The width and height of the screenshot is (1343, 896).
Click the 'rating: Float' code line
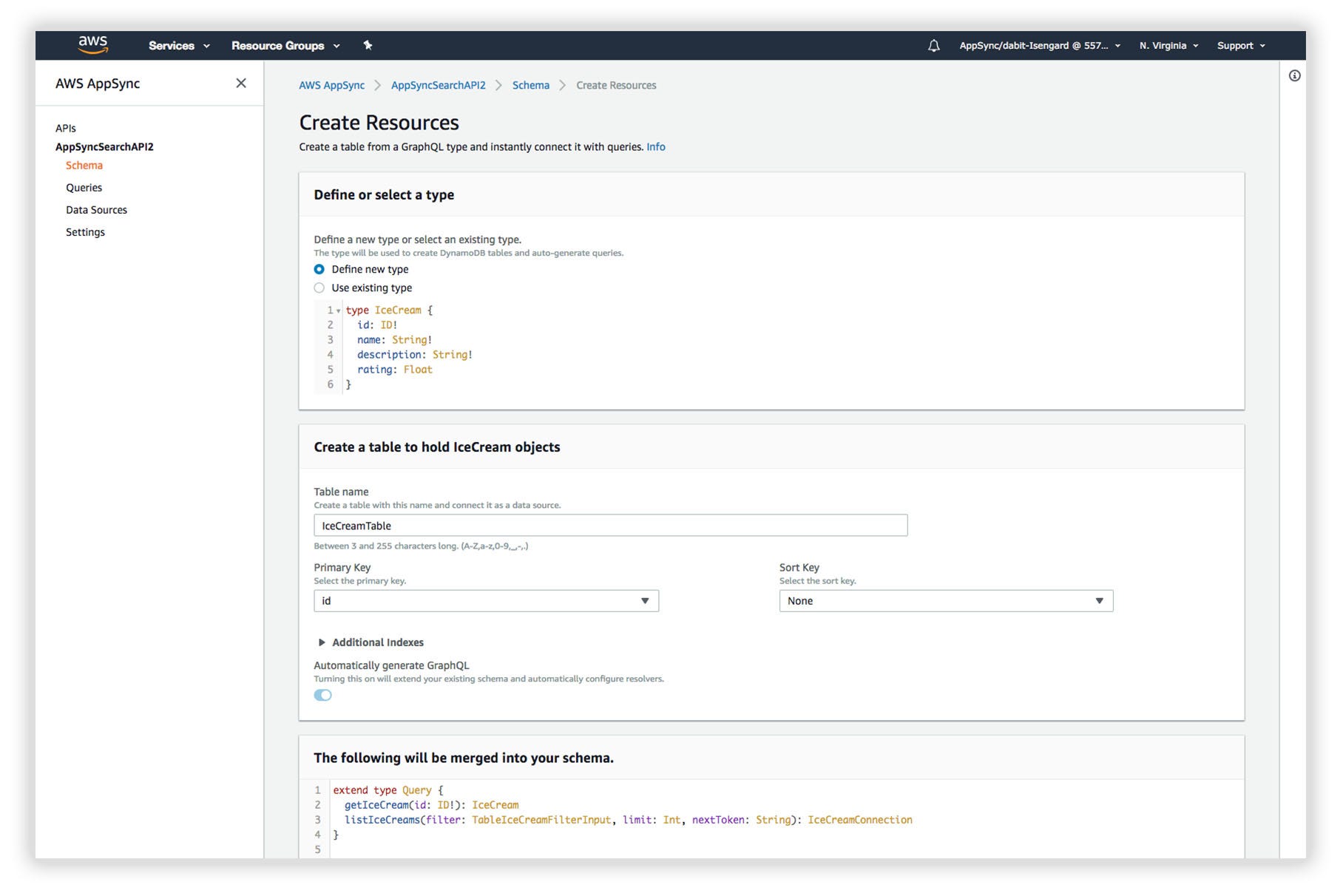pyautogui.click(x=394, y=370)
